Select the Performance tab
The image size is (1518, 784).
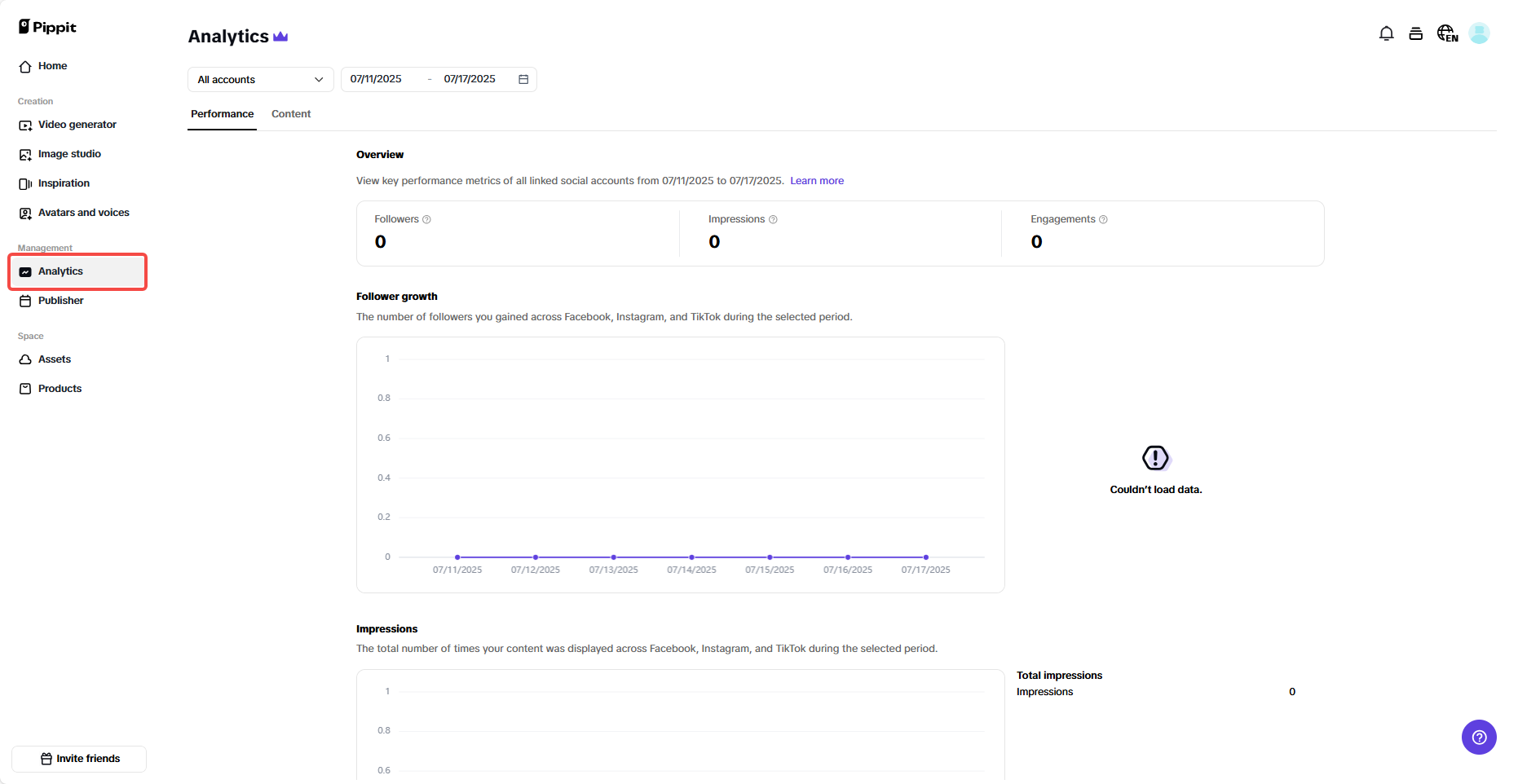click(222, 114)
